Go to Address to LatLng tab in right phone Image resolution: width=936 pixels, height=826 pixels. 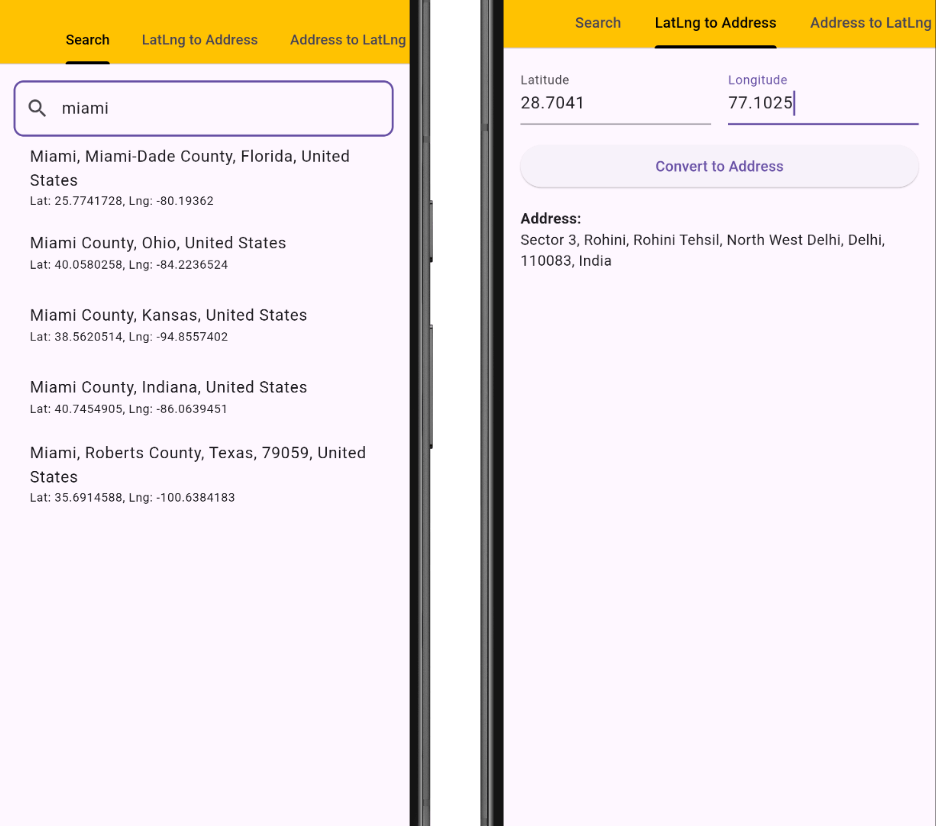870,23
